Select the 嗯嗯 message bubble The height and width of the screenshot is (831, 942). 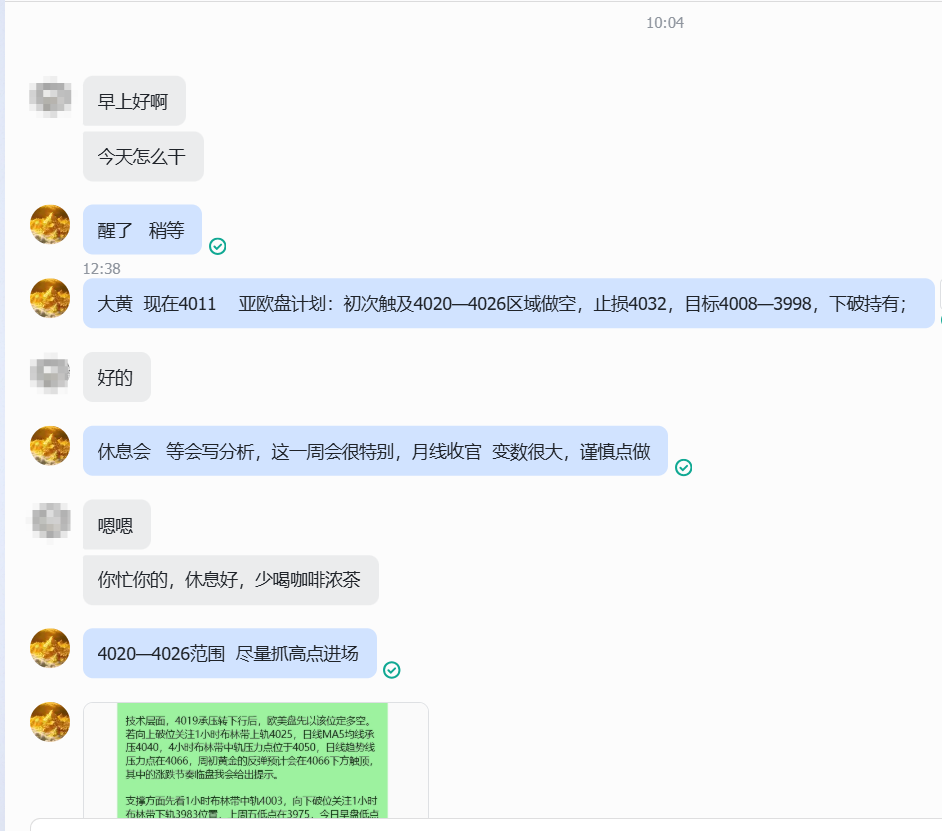[117, 525]
